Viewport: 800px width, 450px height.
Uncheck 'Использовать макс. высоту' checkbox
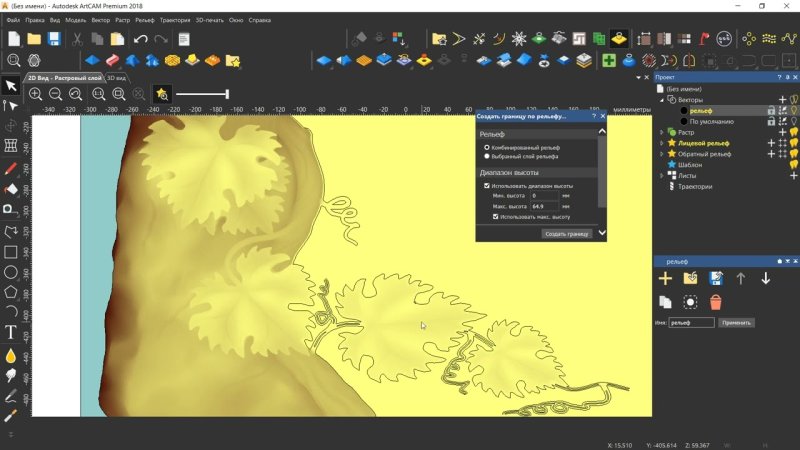496,216
